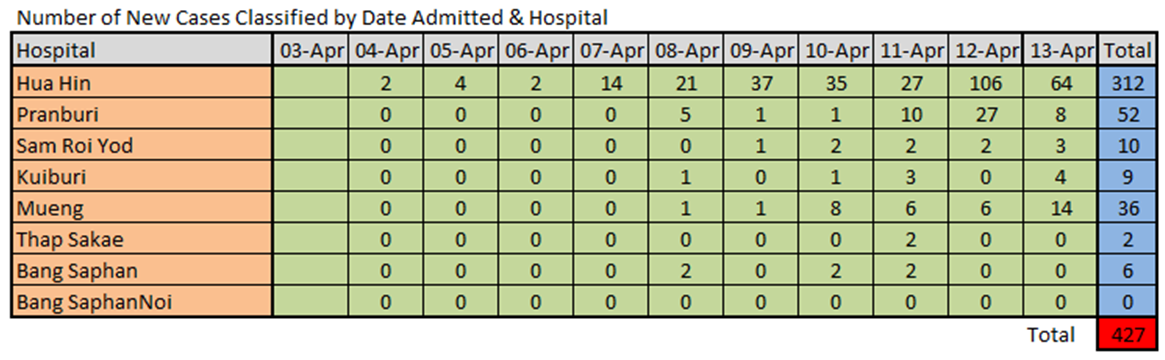The width and height of the screenshot is (1165, 360).
Task: Select the Hua Hin row label
Action: click(x=141, y=84)
